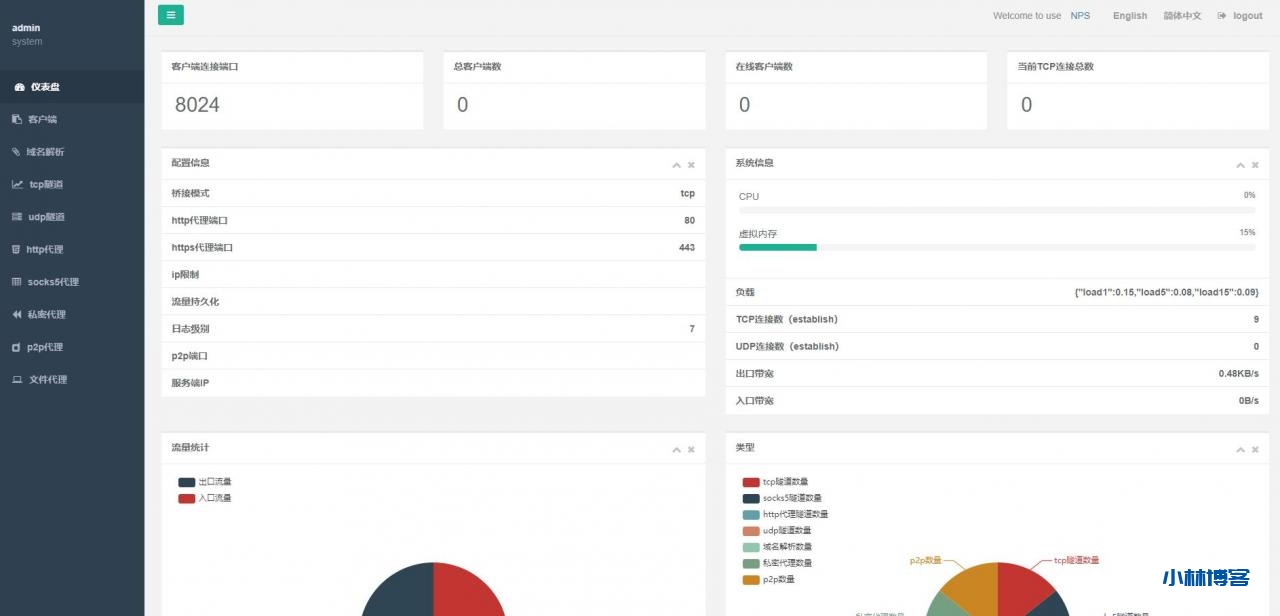The width and height of the screenshot is (1280, 616).
Task: Click the logout button
Action: pos(1240,16)
